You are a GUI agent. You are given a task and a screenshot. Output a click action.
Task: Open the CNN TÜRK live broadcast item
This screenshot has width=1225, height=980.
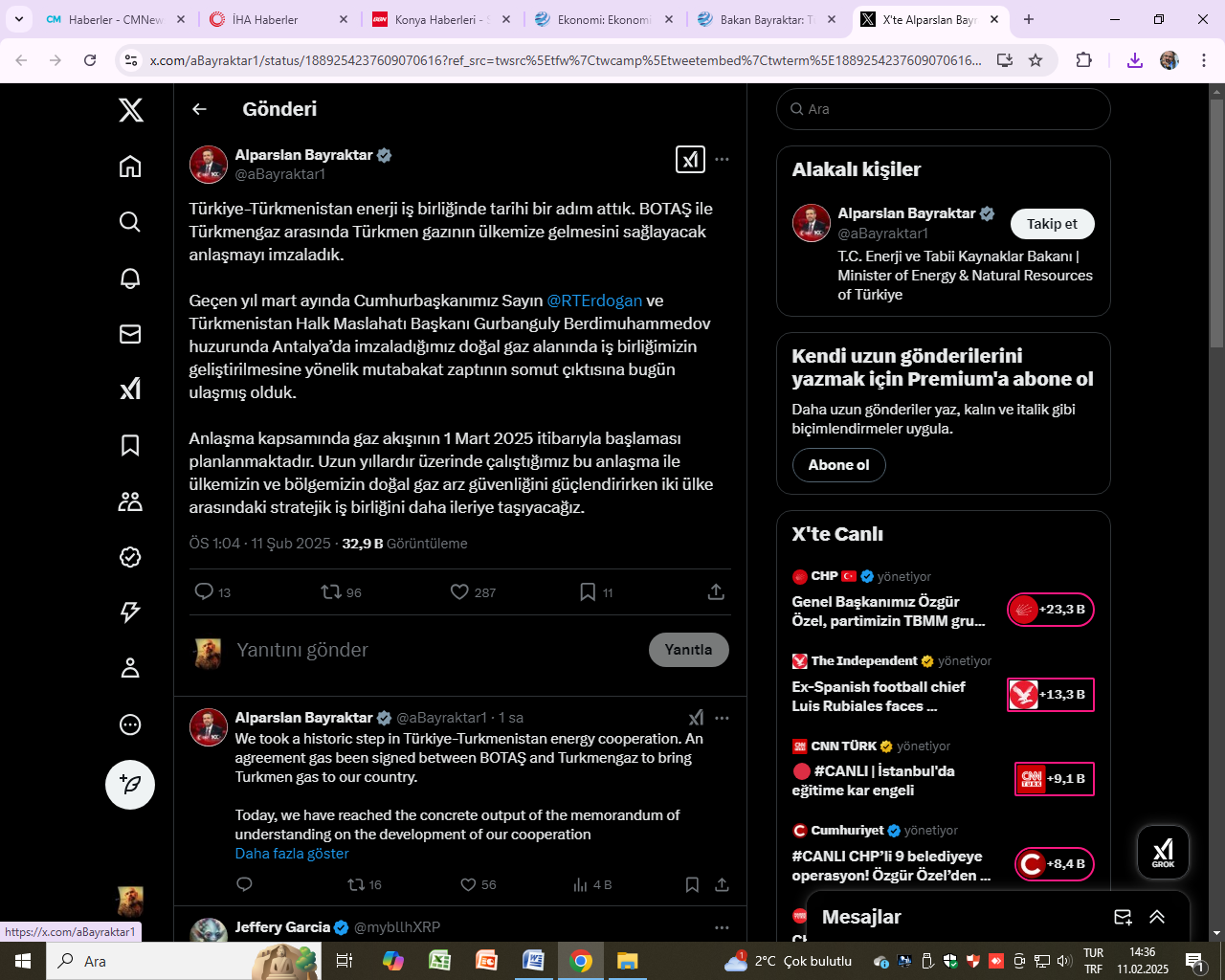943,770
